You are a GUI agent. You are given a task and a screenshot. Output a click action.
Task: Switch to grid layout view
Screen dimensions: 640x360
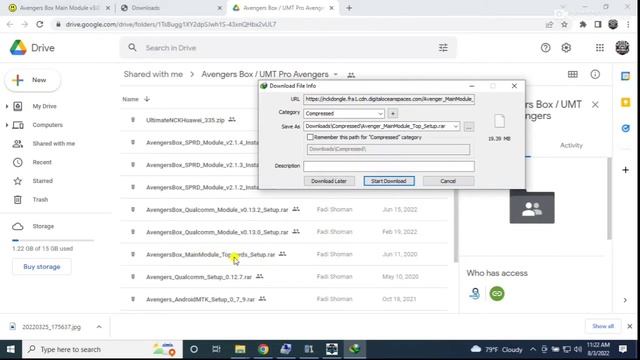tap(573, 74)
